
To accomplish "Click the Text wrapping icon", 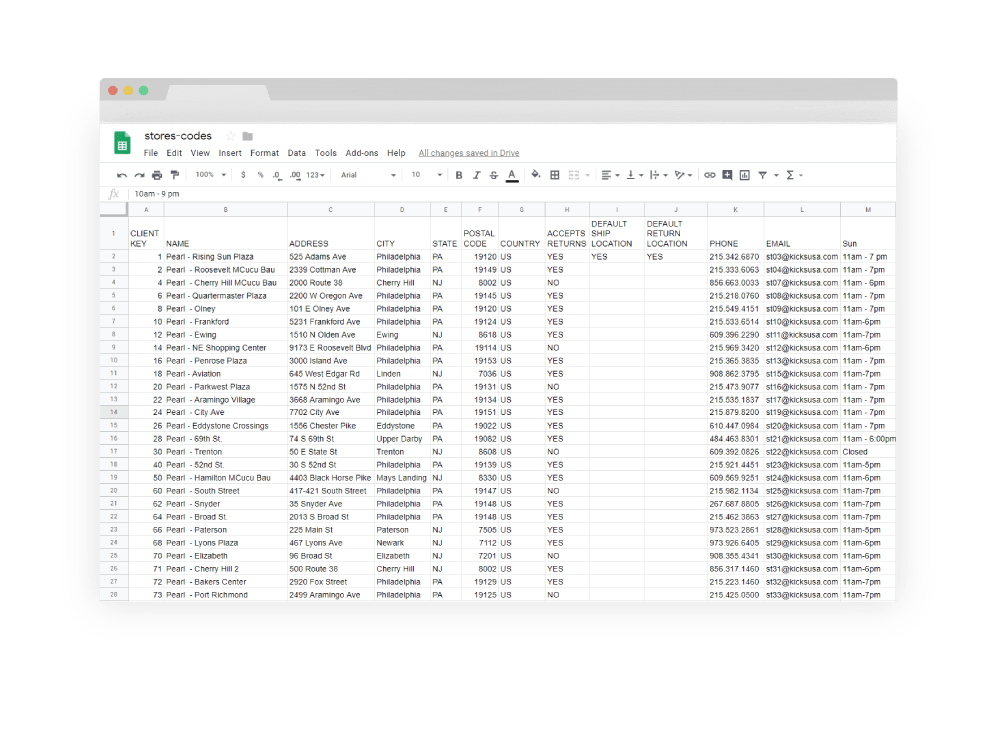I will click(654, 175).
